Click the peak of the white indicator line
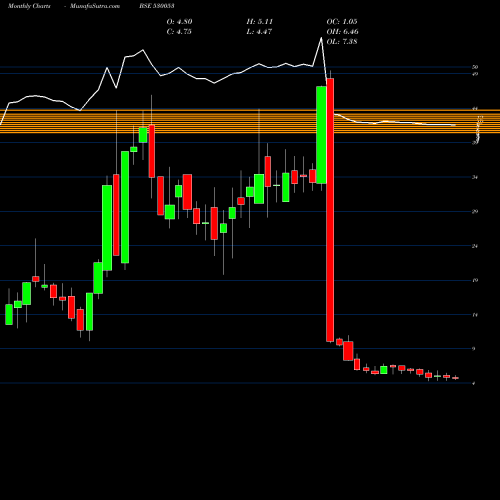 point(321,38)
